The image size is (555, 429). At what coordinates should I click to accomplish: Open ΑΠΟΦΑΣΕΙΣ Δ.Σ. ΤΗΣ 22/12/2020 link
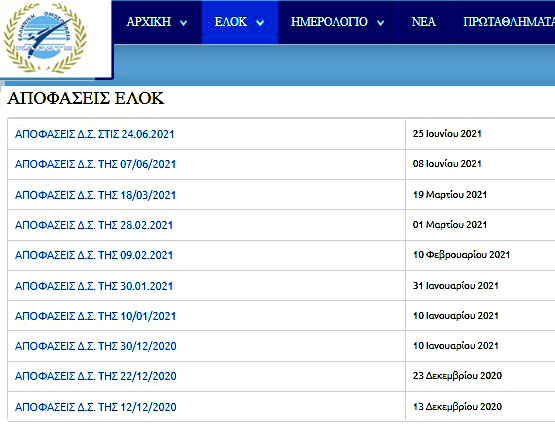tap(96, 376)
